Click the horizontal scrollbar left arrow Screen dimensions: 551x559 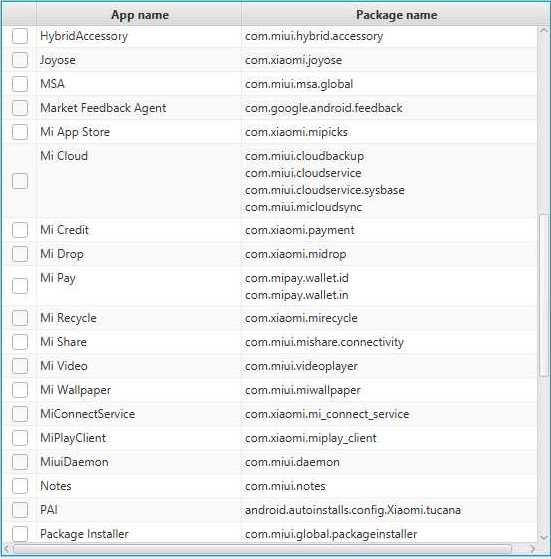point(7,548)
